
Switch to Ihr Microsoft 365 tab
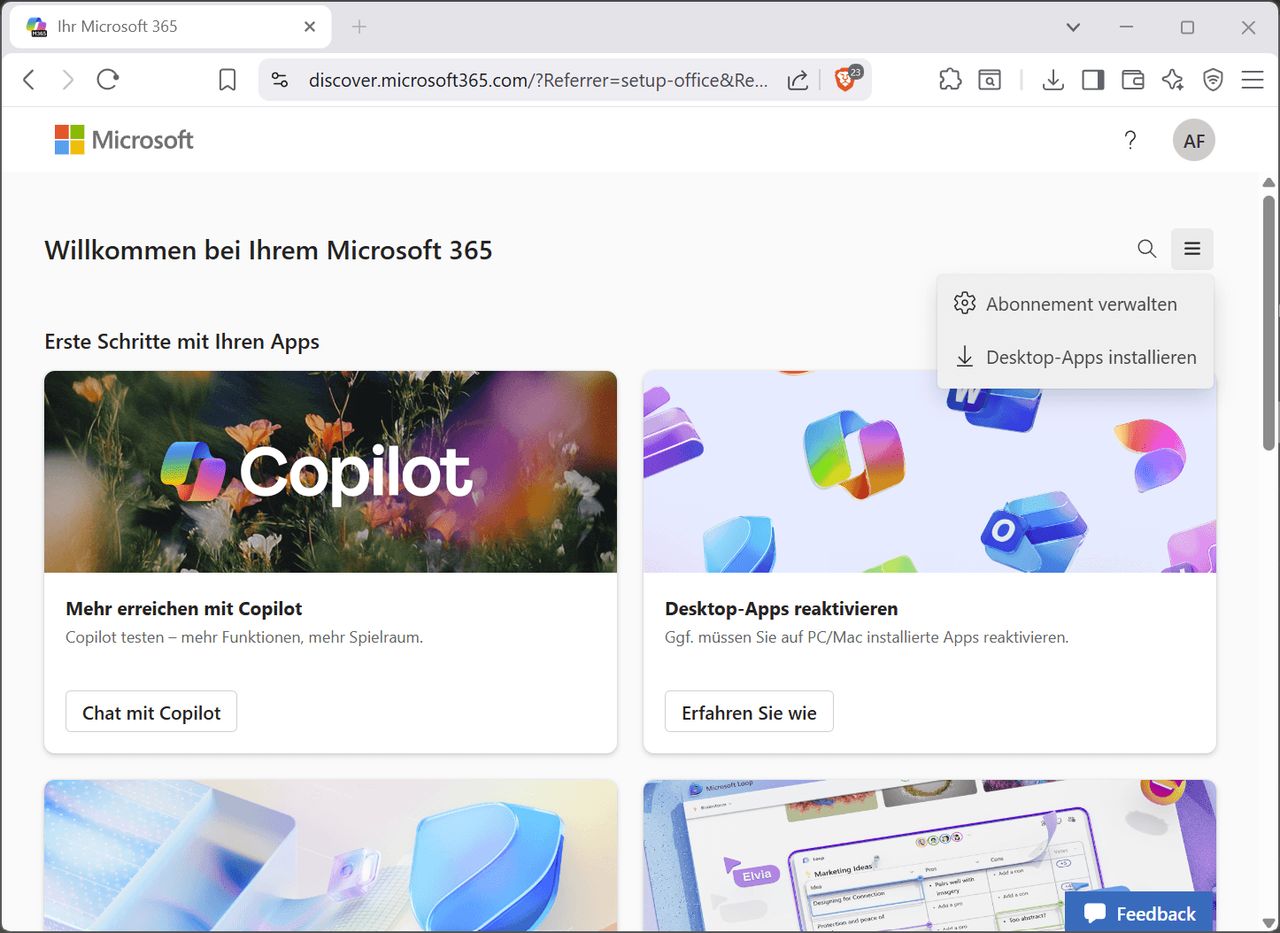click(x=170, y=27)
